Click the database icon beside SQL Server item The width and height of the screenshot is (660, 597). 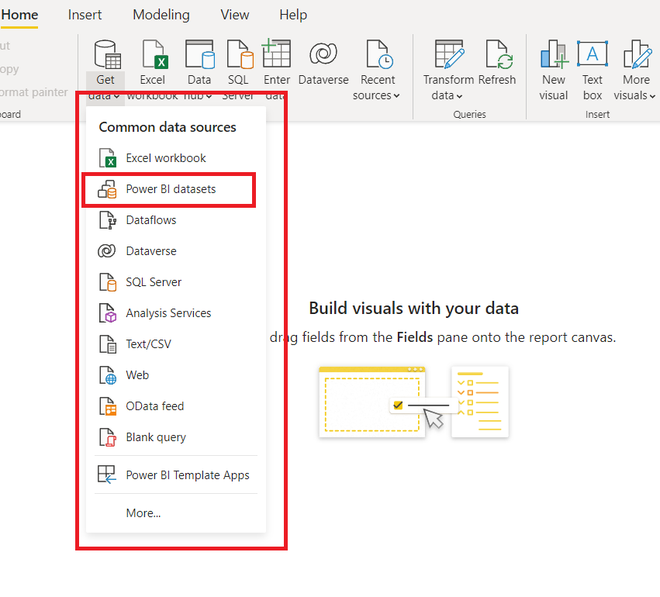(x=107, y=282)
